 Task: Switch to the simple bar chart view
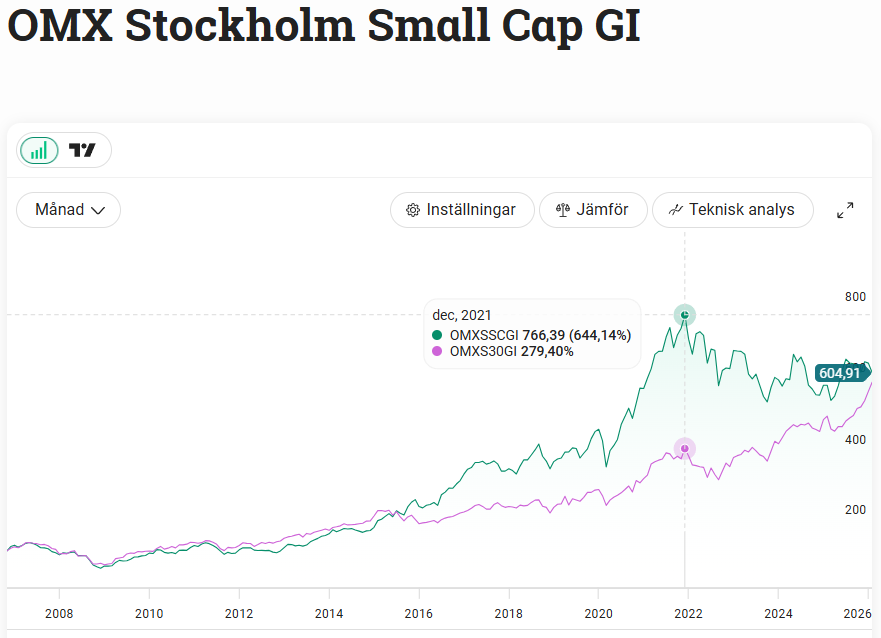click(40, 151)
